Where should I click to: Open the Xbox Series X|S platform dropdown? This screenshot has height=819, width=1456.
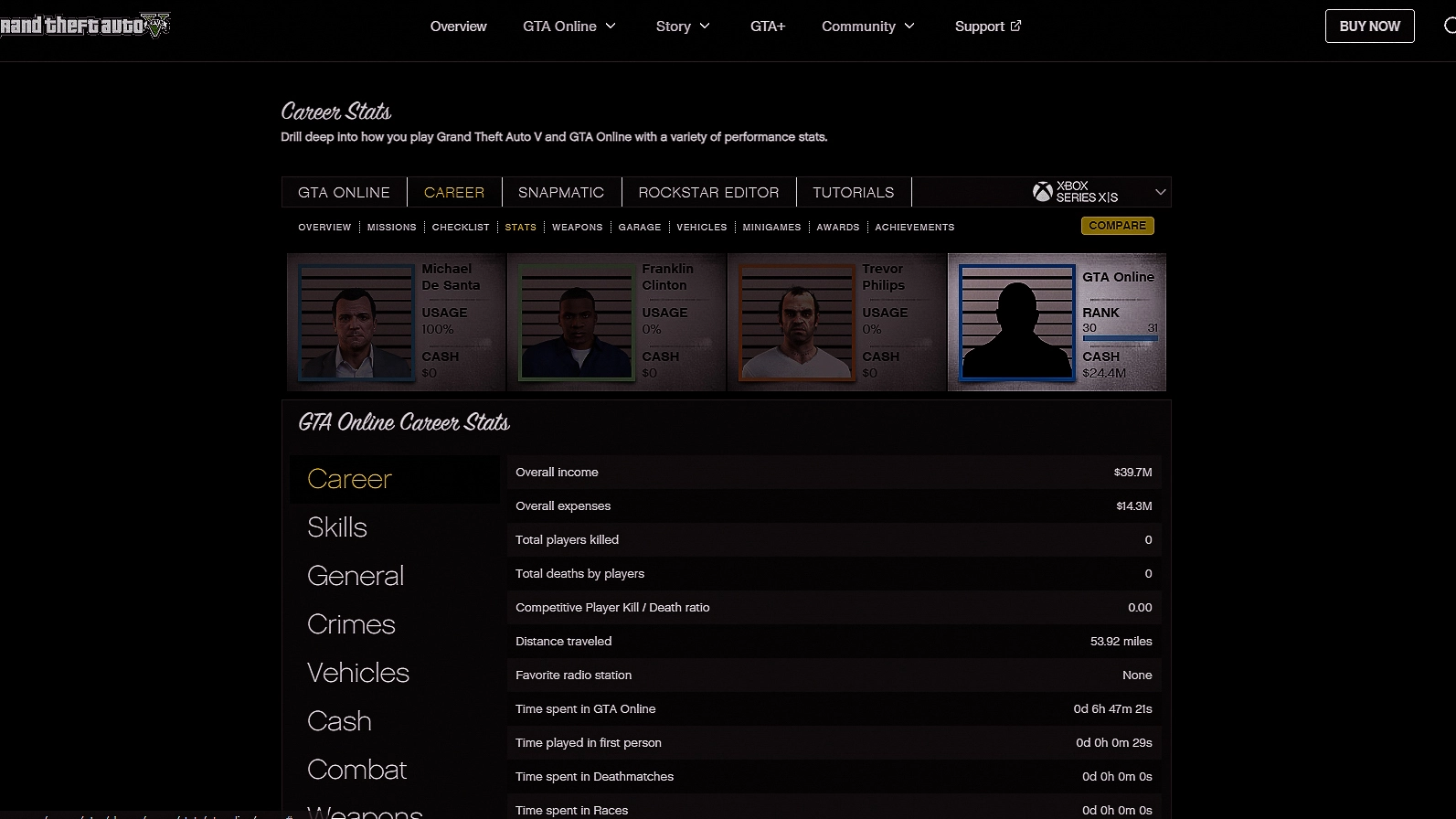coord(1160,192)
